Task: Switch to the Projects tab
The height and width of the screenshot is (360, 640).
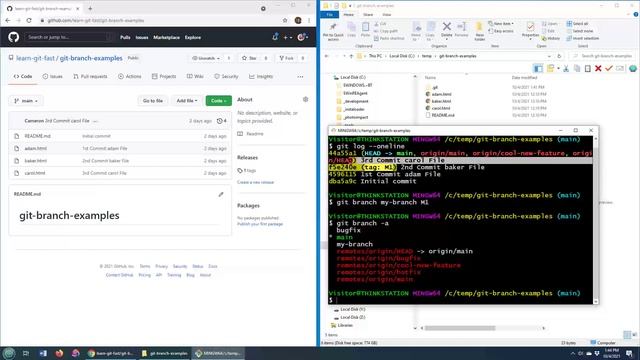Action: 164,76
